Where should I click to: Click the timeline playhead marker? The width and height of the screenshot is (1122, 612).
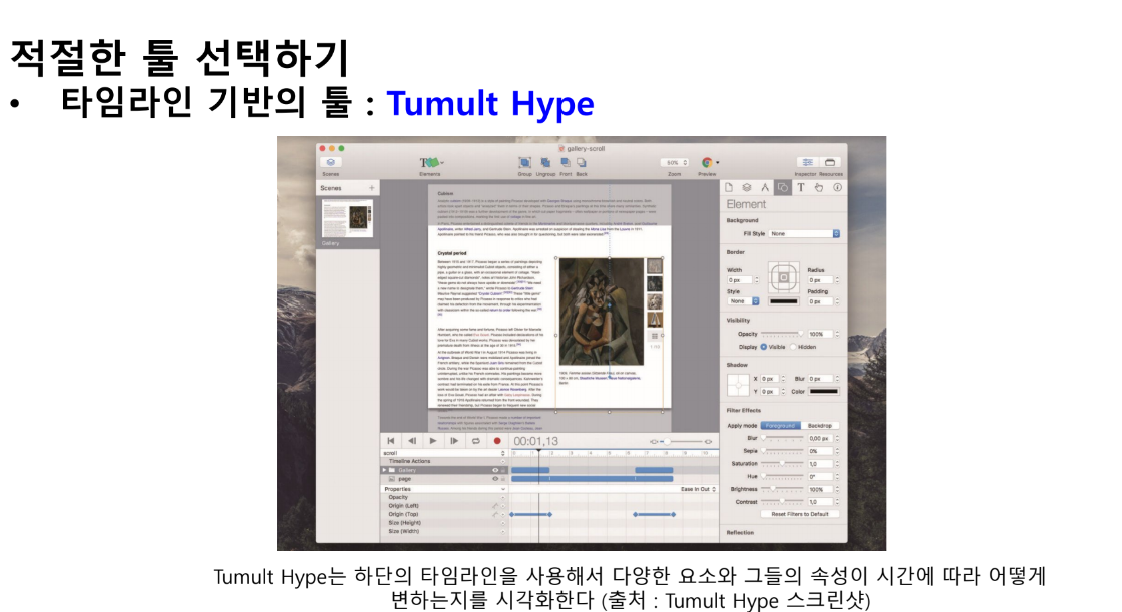[539, 452]
